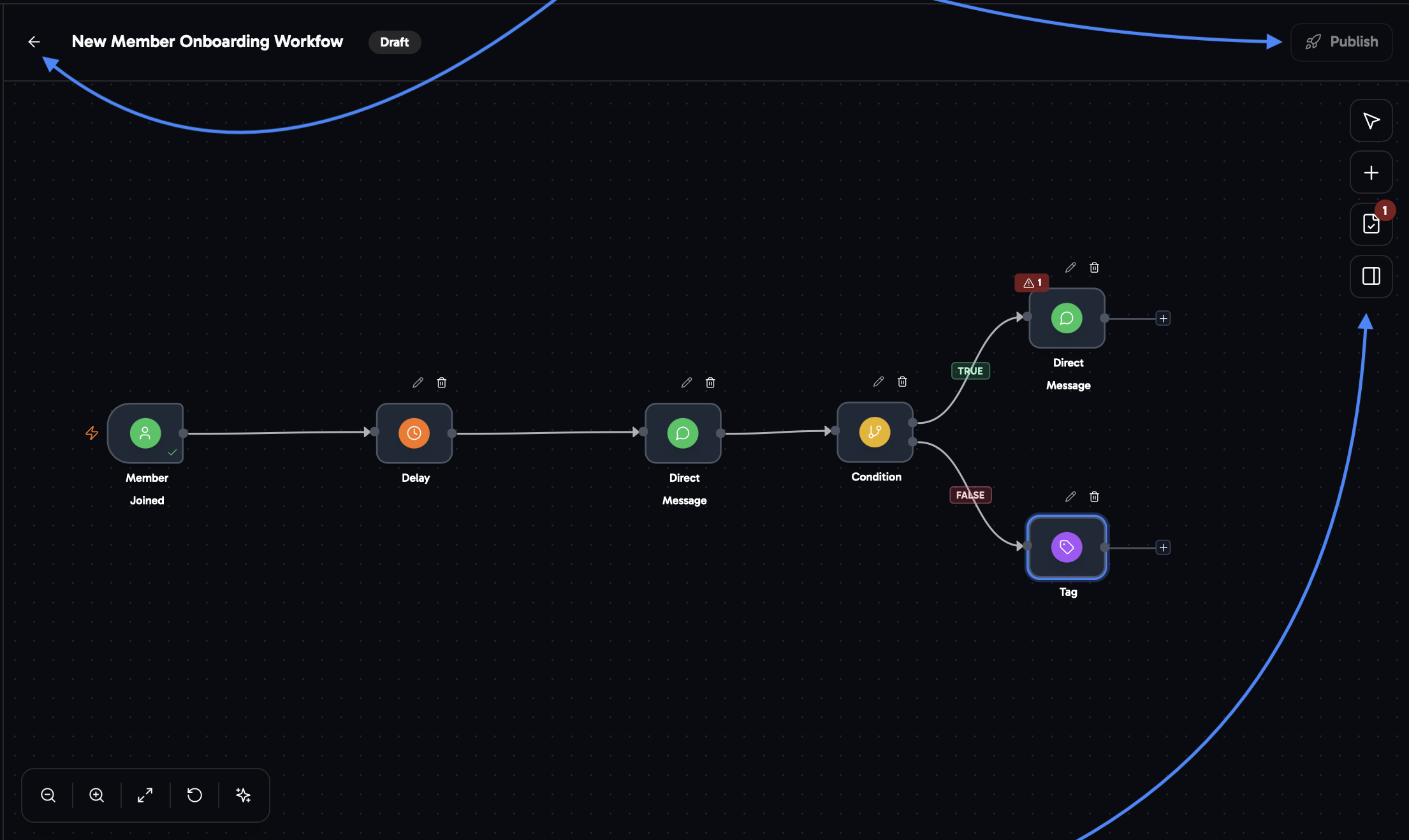The image size is (1409, 840).
Task: Select the Condition branch node
Action: tap(875, 432)
